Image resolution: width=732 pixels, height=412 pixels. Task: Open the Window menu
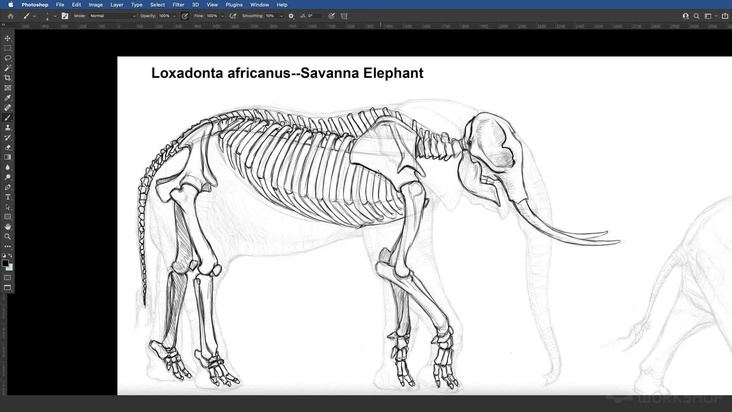(260, 5)
